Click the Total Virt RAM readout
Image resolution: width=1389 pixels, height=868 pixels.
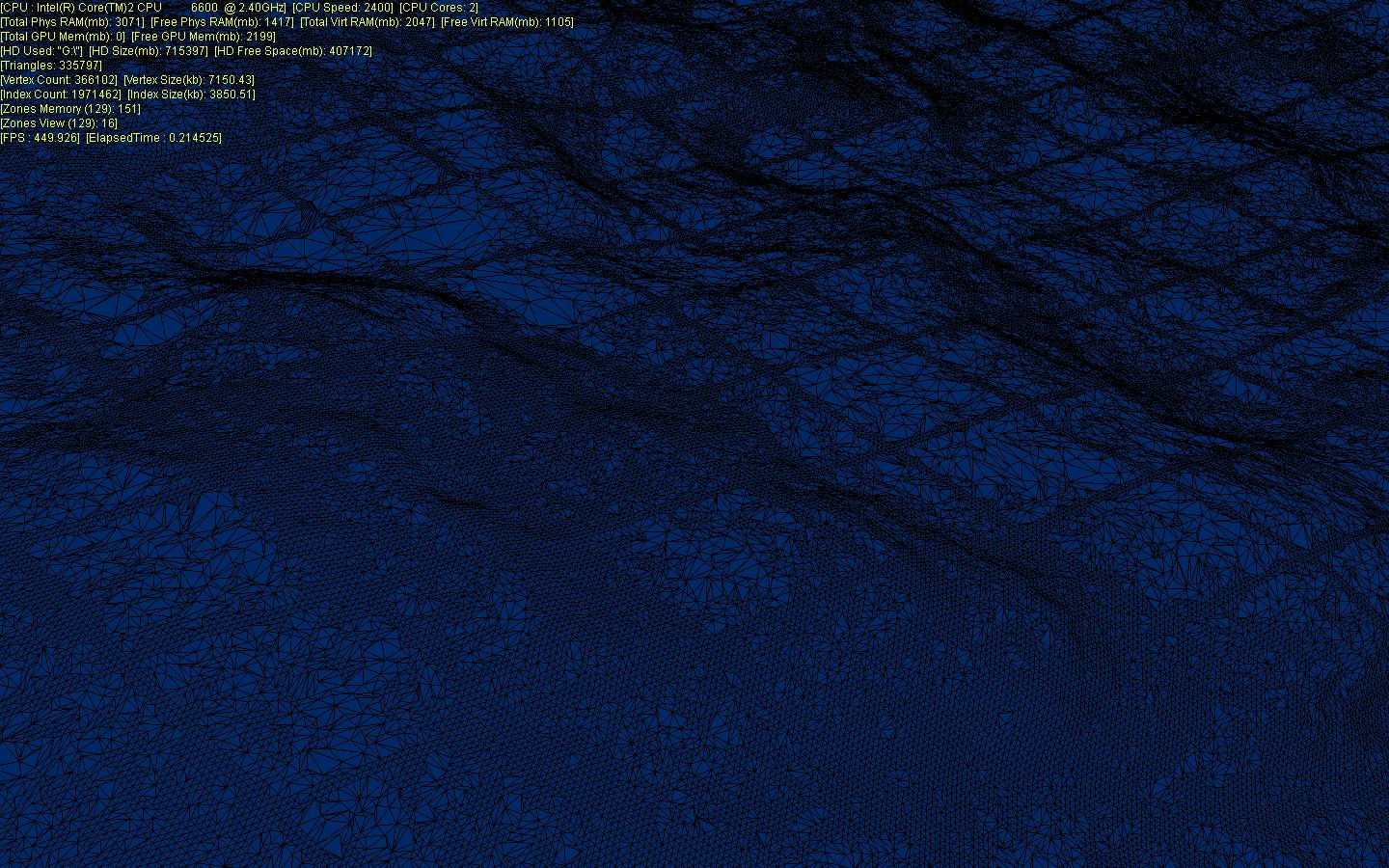point(368,22)
